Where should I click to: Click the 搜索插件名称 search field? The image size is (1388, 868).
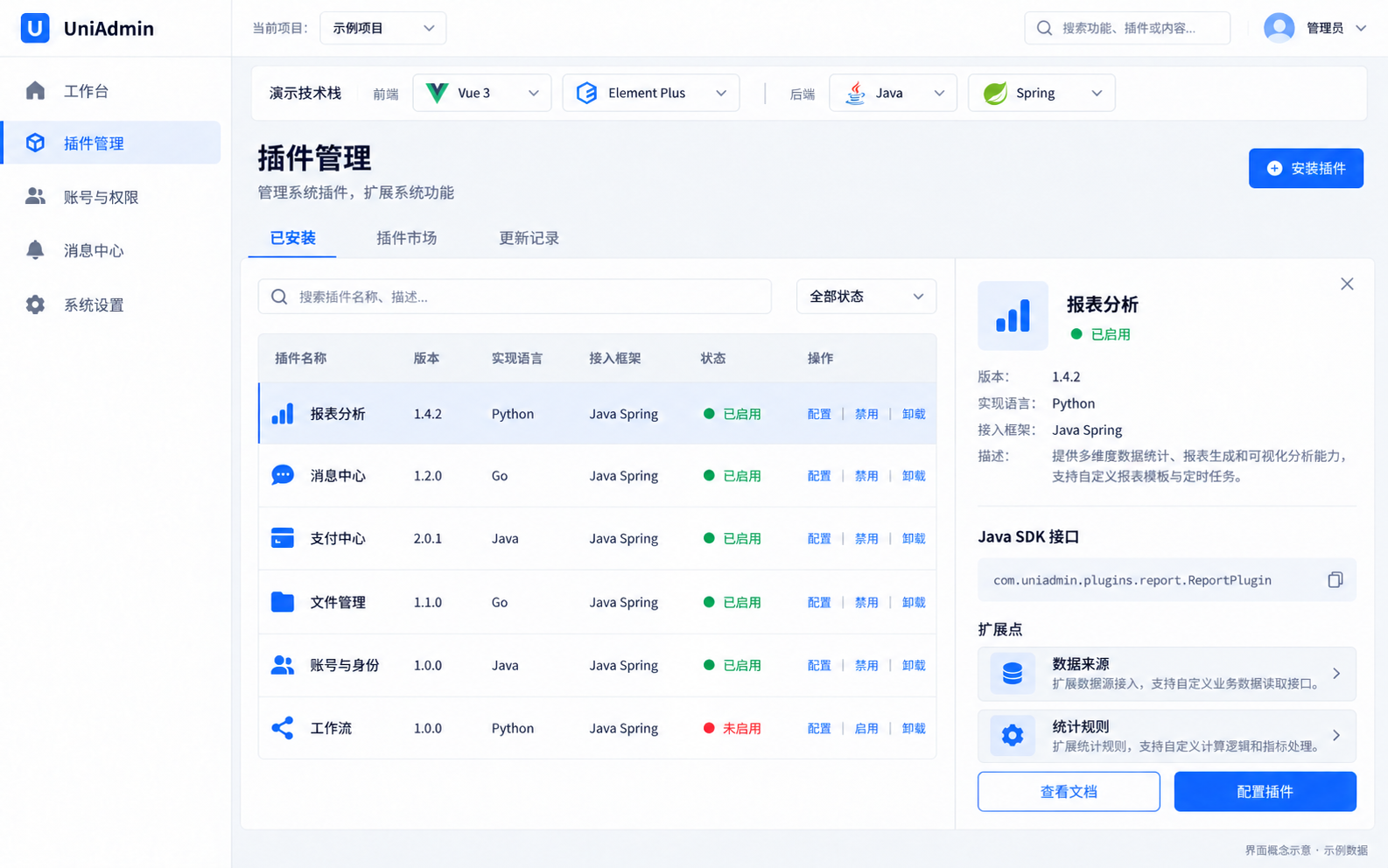tap(515, 297)
